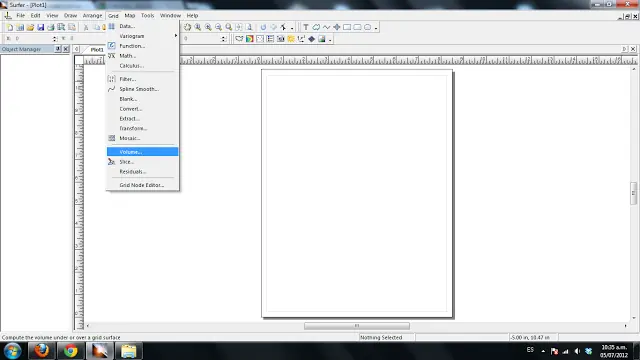Click the New Vector Map icon
Screen dimensions: 640x360
[301, 39]
